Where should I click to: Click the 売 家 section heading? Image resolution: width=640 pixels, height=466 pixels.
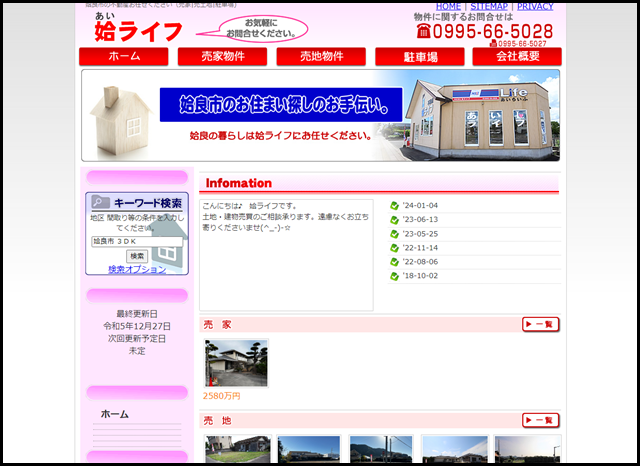pyautogui.click(x=218, y=325)
